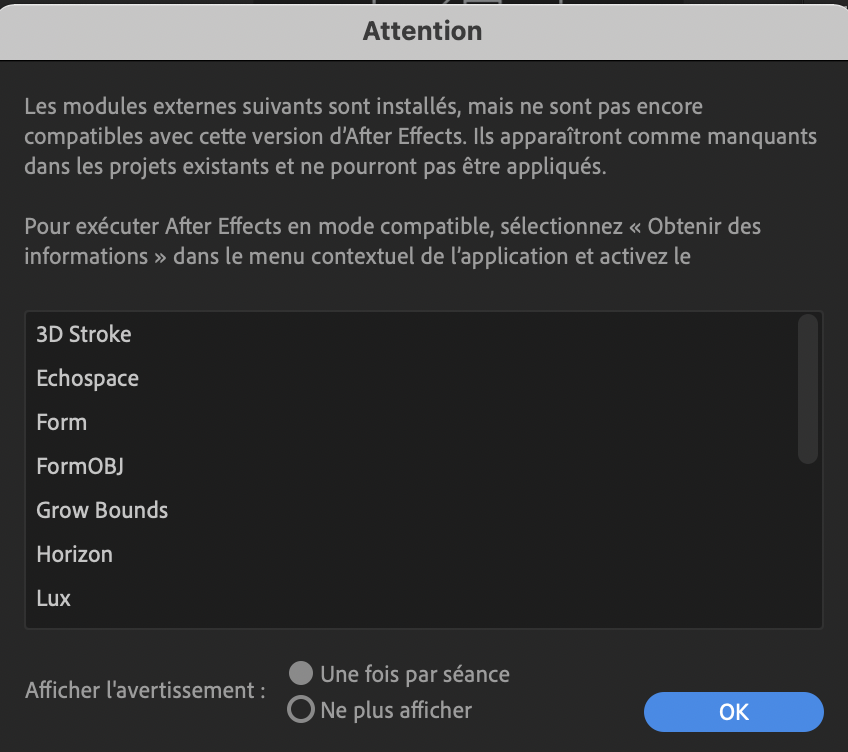Select the "Une fois par séance" radio button
The width and height of the screenshot is (848, 752).
pos(301,673)
